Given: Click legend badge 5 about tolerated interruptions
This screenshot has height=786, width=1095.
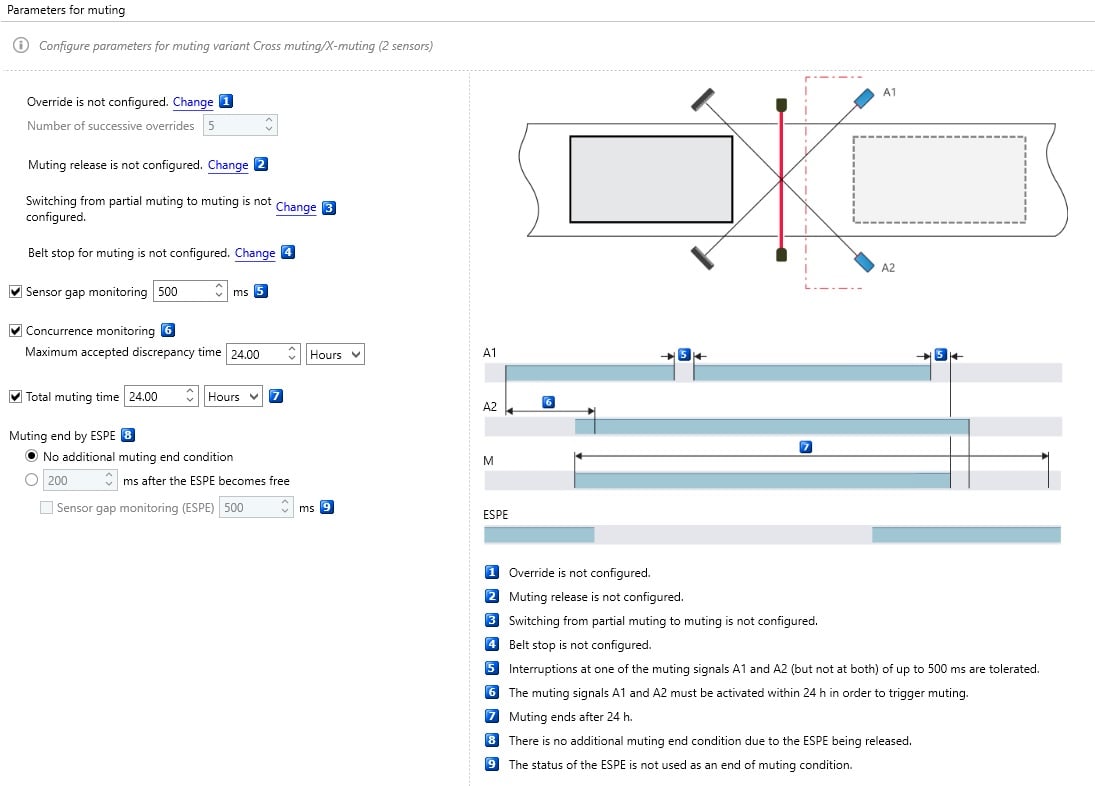Looking at the screenshot, I should (492, 668).
